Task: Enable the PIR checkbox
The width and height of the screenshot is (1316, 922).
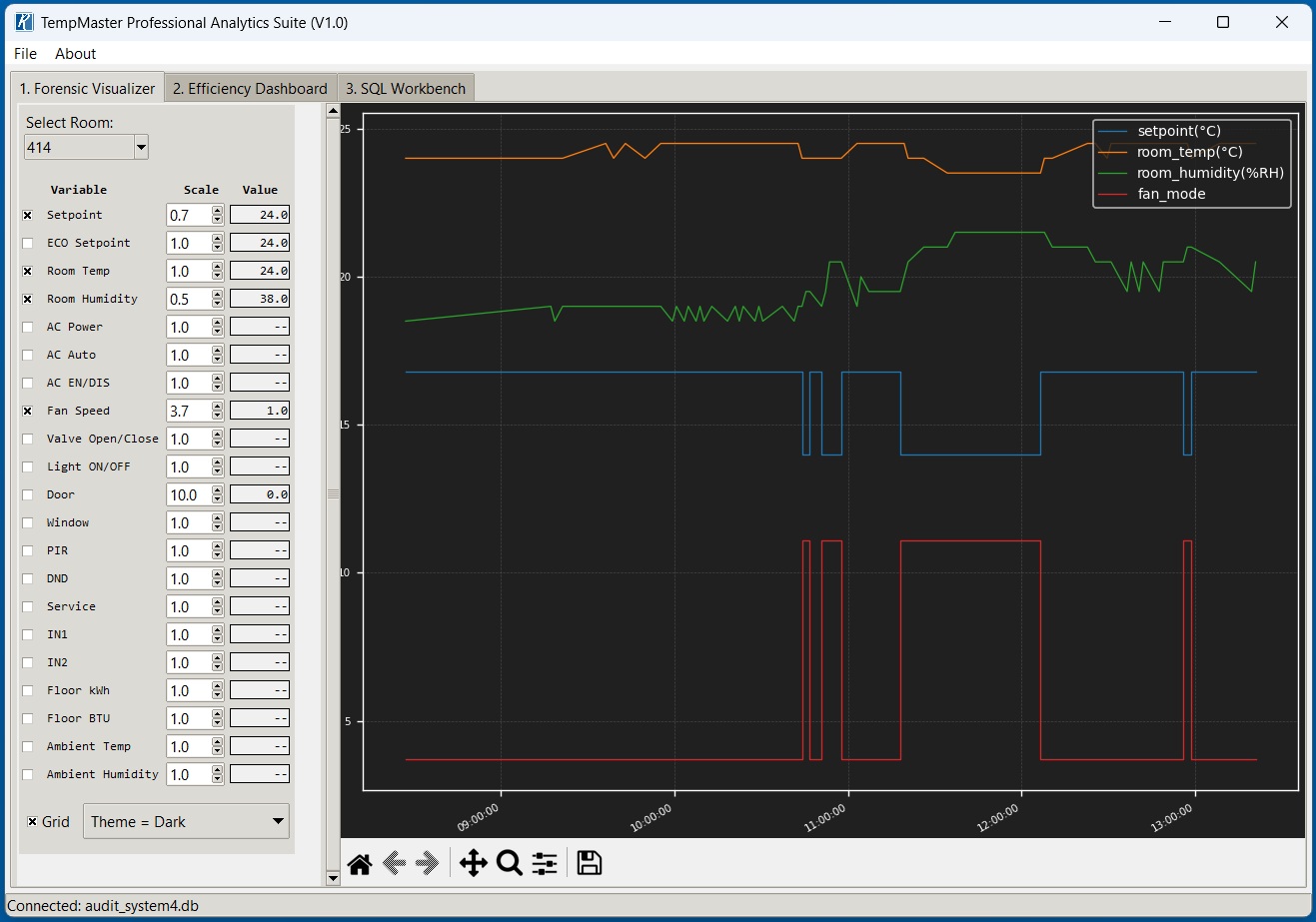Action: [x=28, y=550]
